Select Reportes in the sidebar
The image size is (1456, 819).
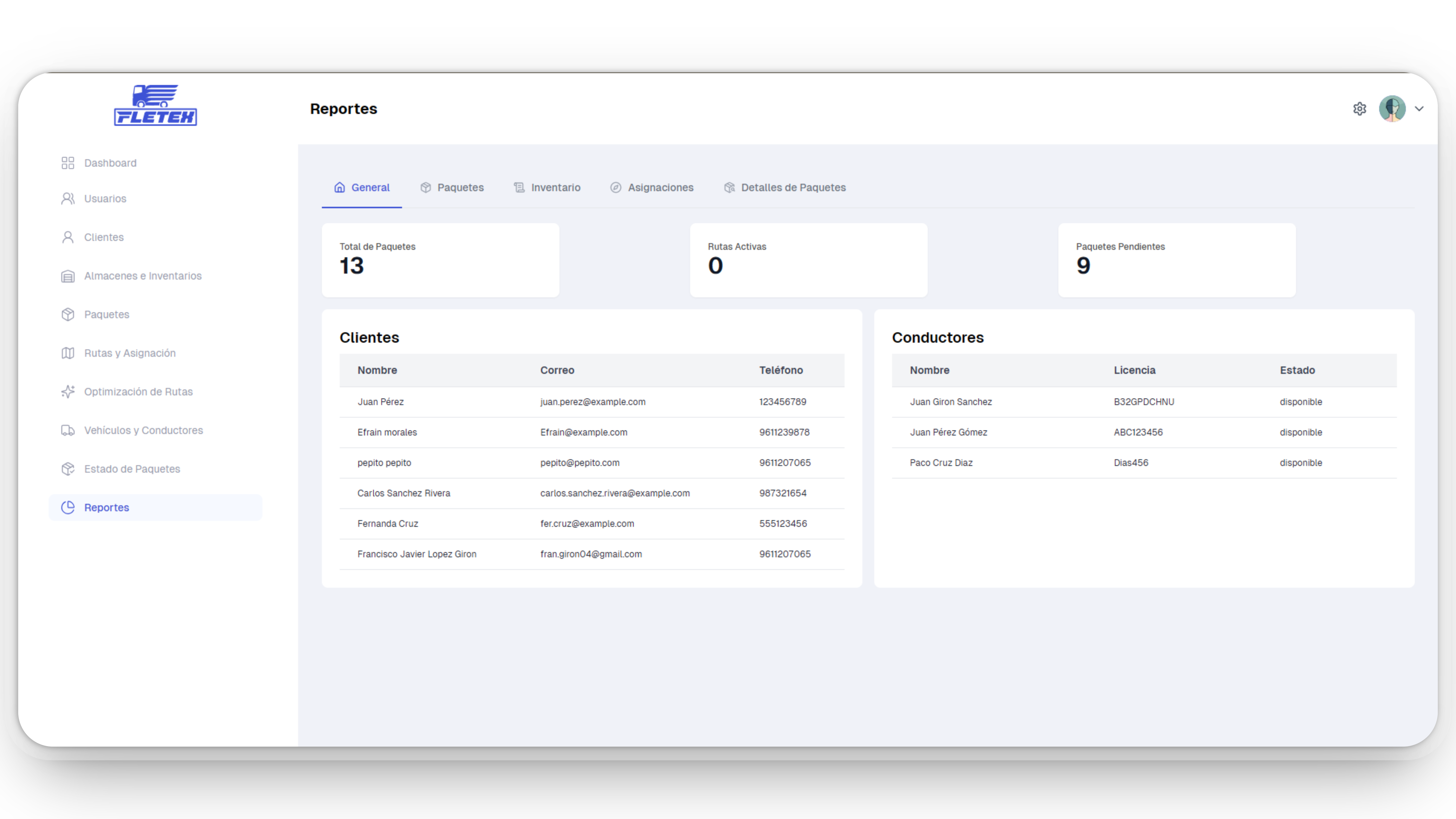click(155, 508)
